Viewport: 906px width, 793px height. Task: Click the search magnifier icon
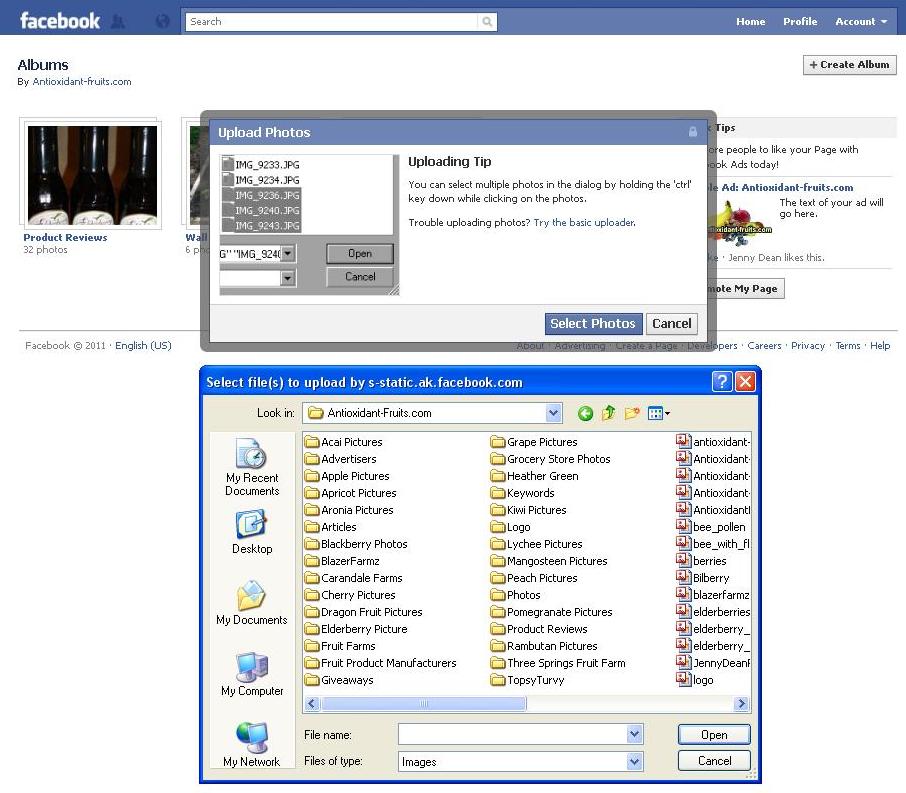pos(487,21)
